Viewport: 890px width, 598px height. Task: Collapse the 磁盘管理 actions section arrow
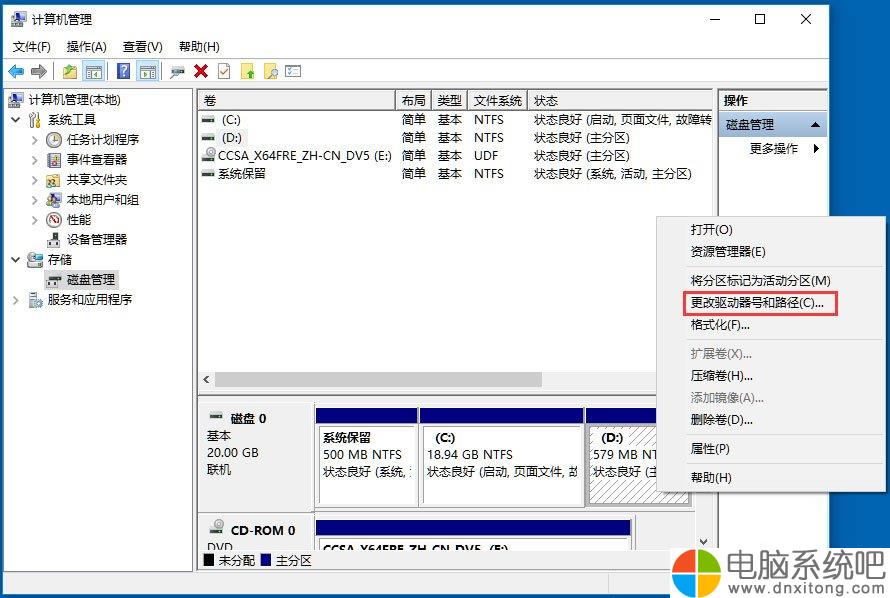[x=816, y=125]
